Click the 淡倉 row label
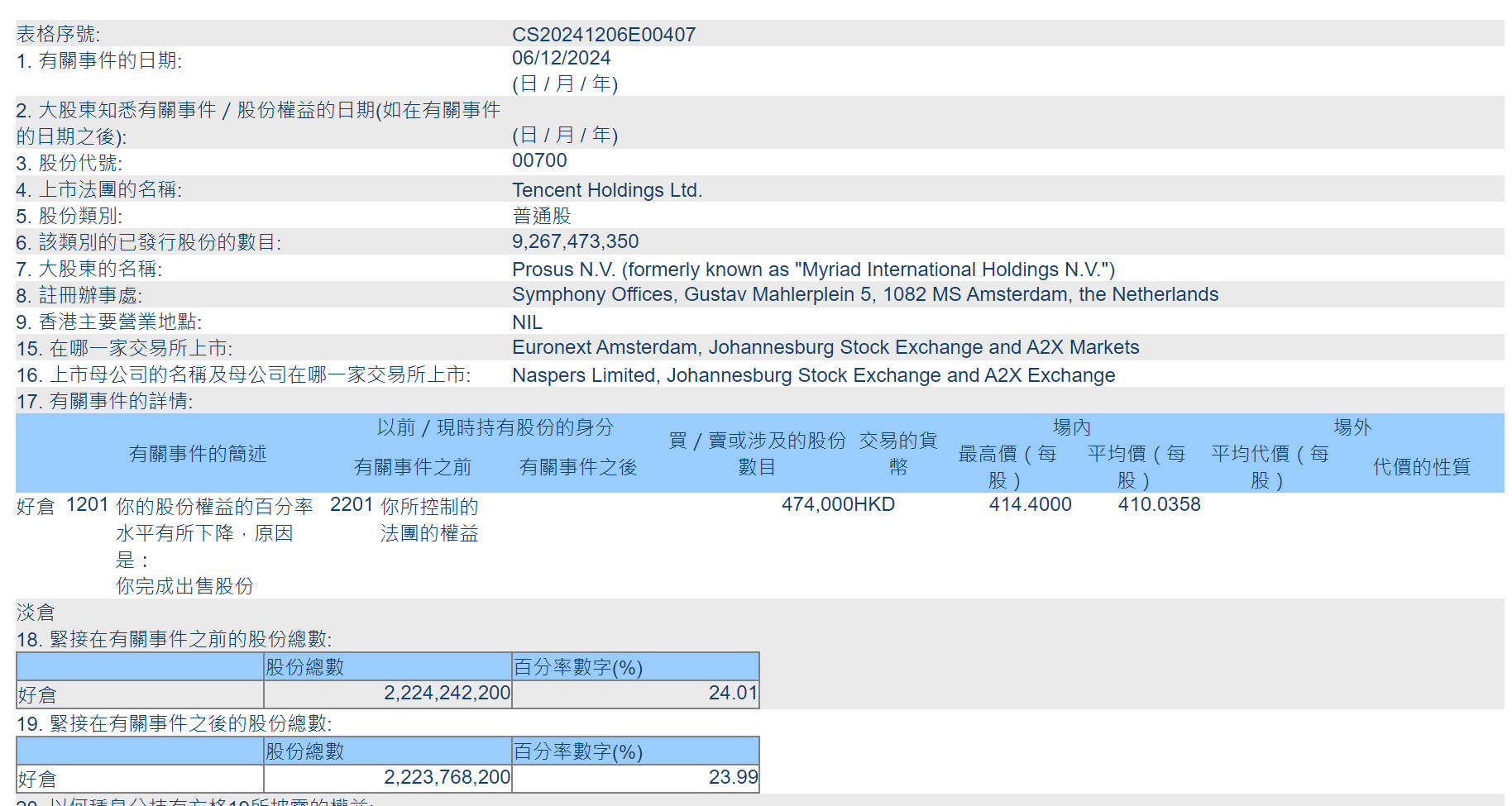 [x=36, y=613]
